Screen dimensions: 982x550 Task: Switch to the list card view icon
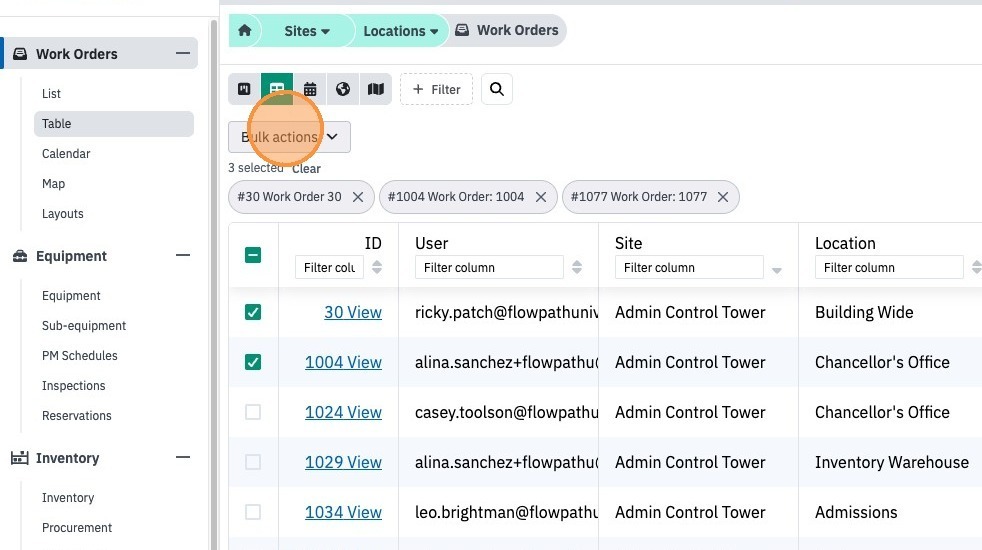(x=244, y=89)
